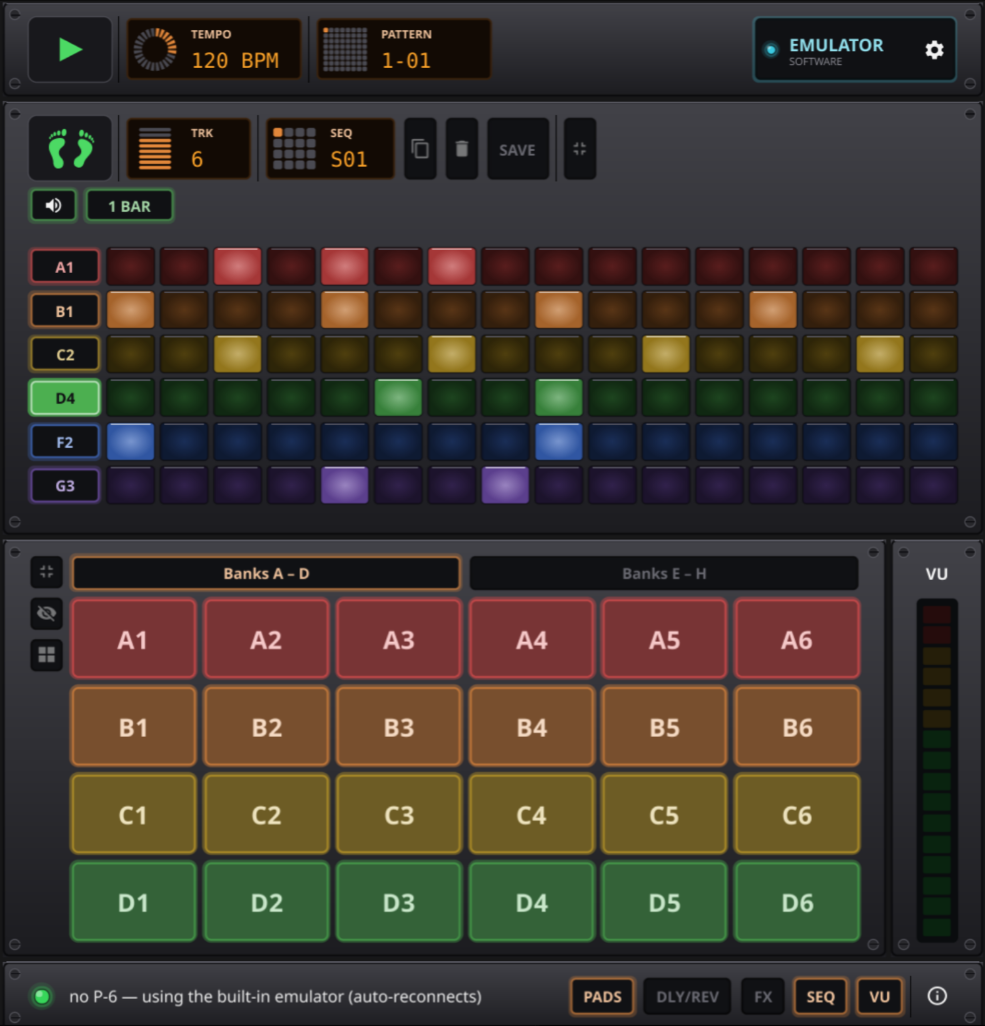Click the green connection status LED
Screen dimensions: 985x1026
coord(42,997)
